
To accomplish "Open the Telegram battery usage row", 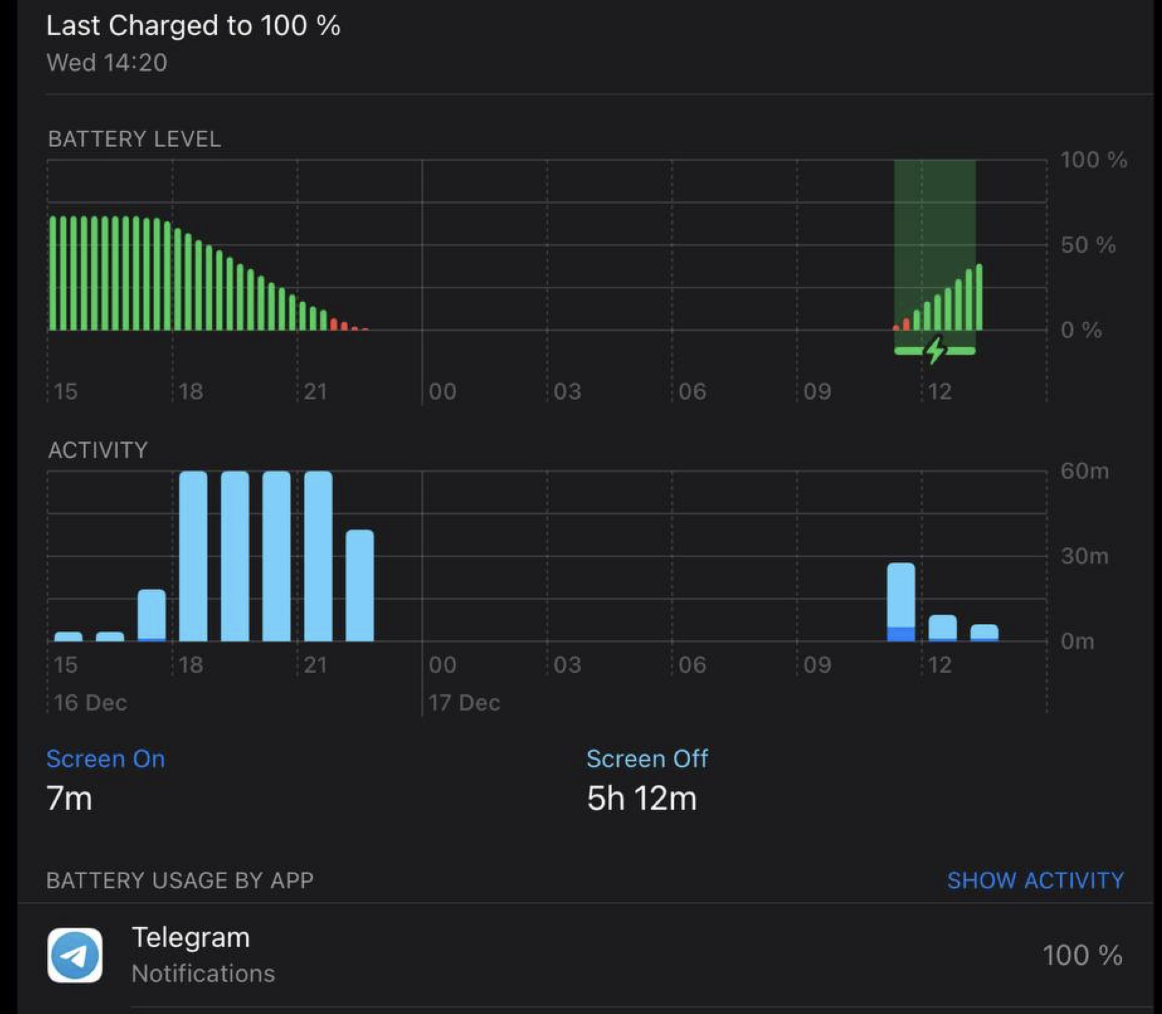I will [580, 955].
